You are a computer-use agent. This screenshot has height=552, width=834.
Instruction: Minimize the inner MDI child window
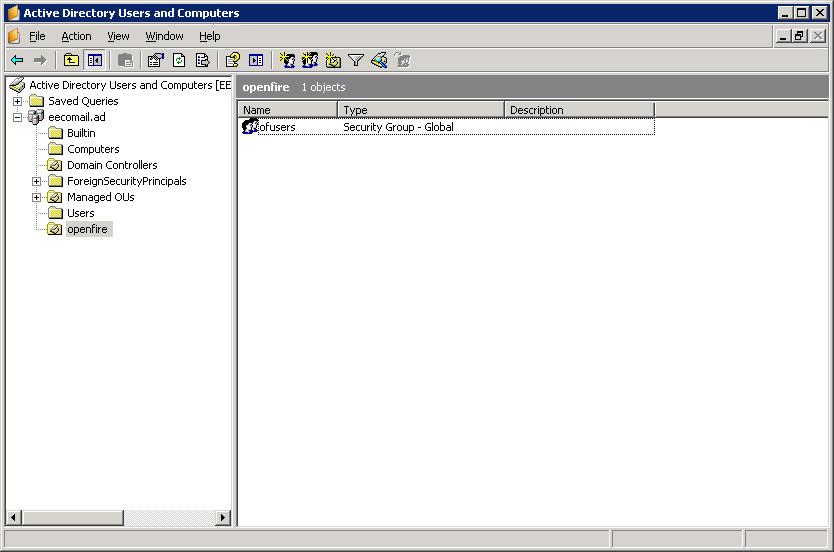click(x=782, y=36)
